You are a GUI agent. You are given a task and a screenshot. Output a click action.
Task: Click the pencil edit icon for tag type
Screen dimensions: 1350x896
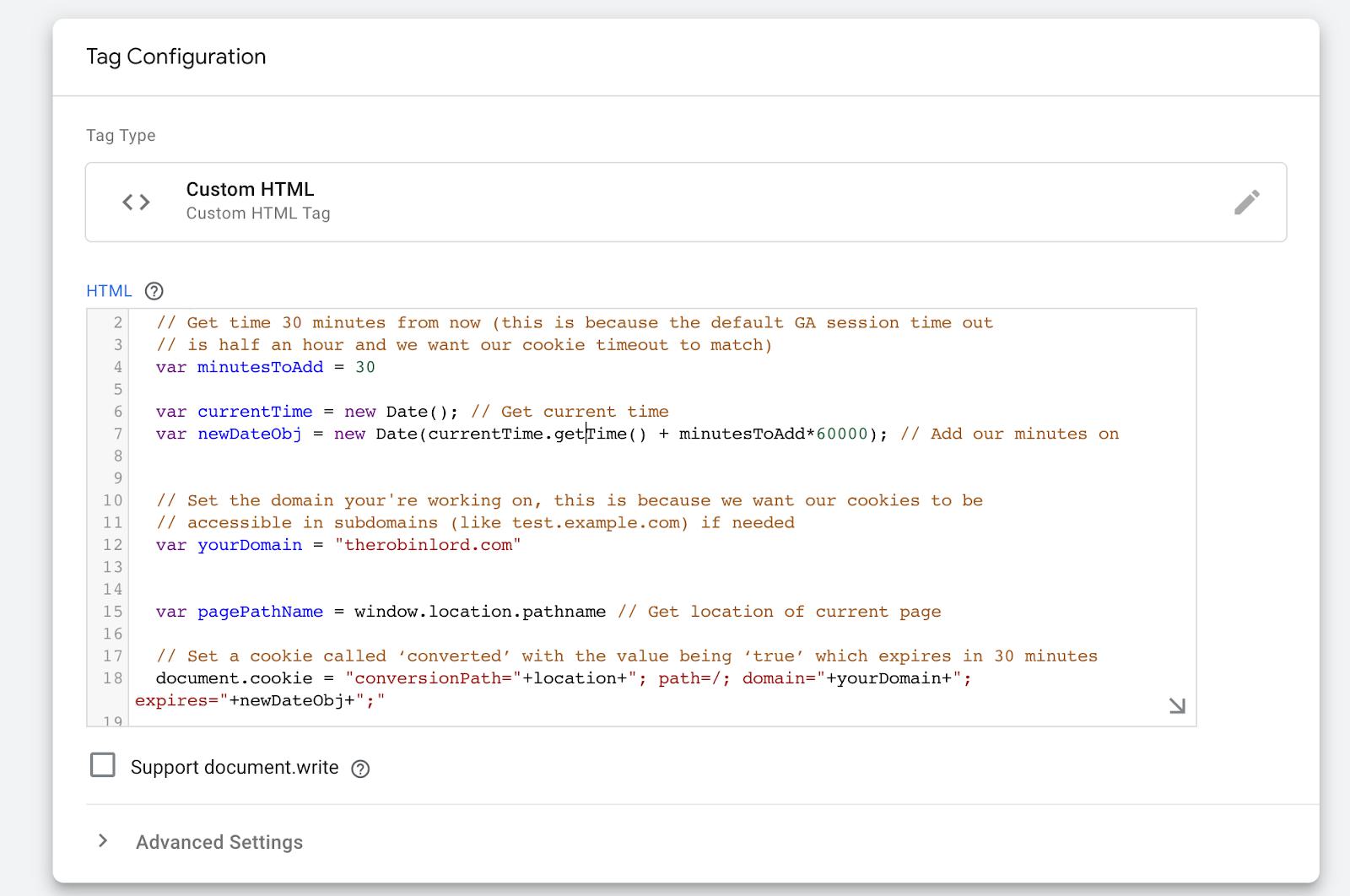pyautogui.click(x=1246, y=202)
